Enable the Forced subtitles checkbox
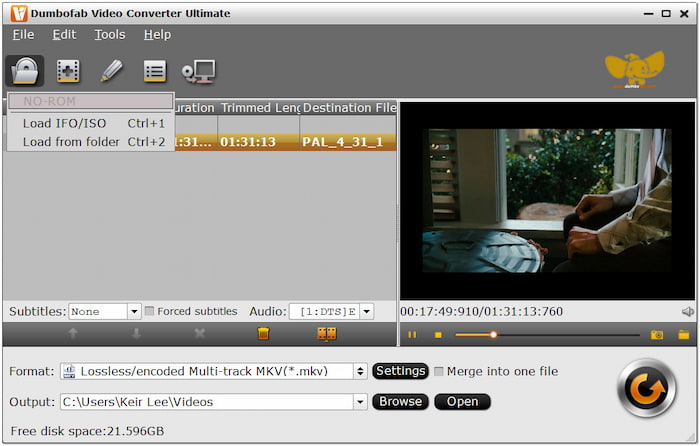Viewport: 700px width, 446px height. [x=150, y=311]
